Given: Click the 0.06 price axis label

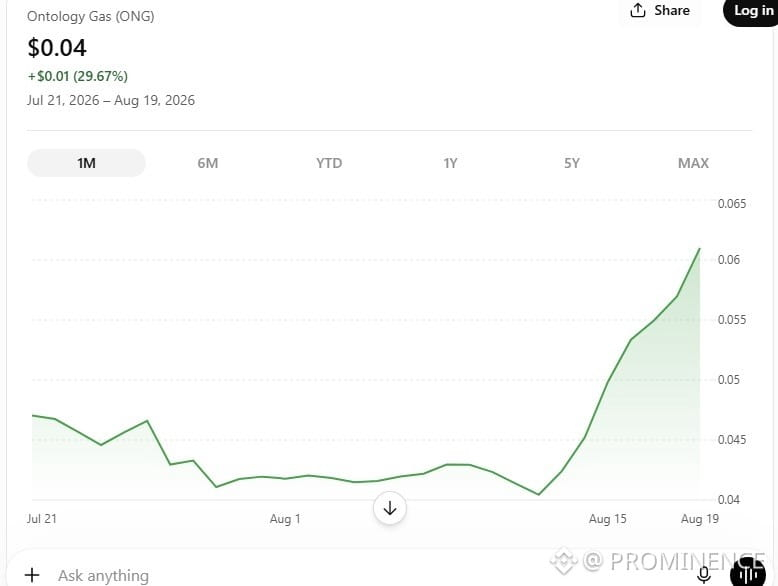Looking at the screenshot, I should click(728, 260).
